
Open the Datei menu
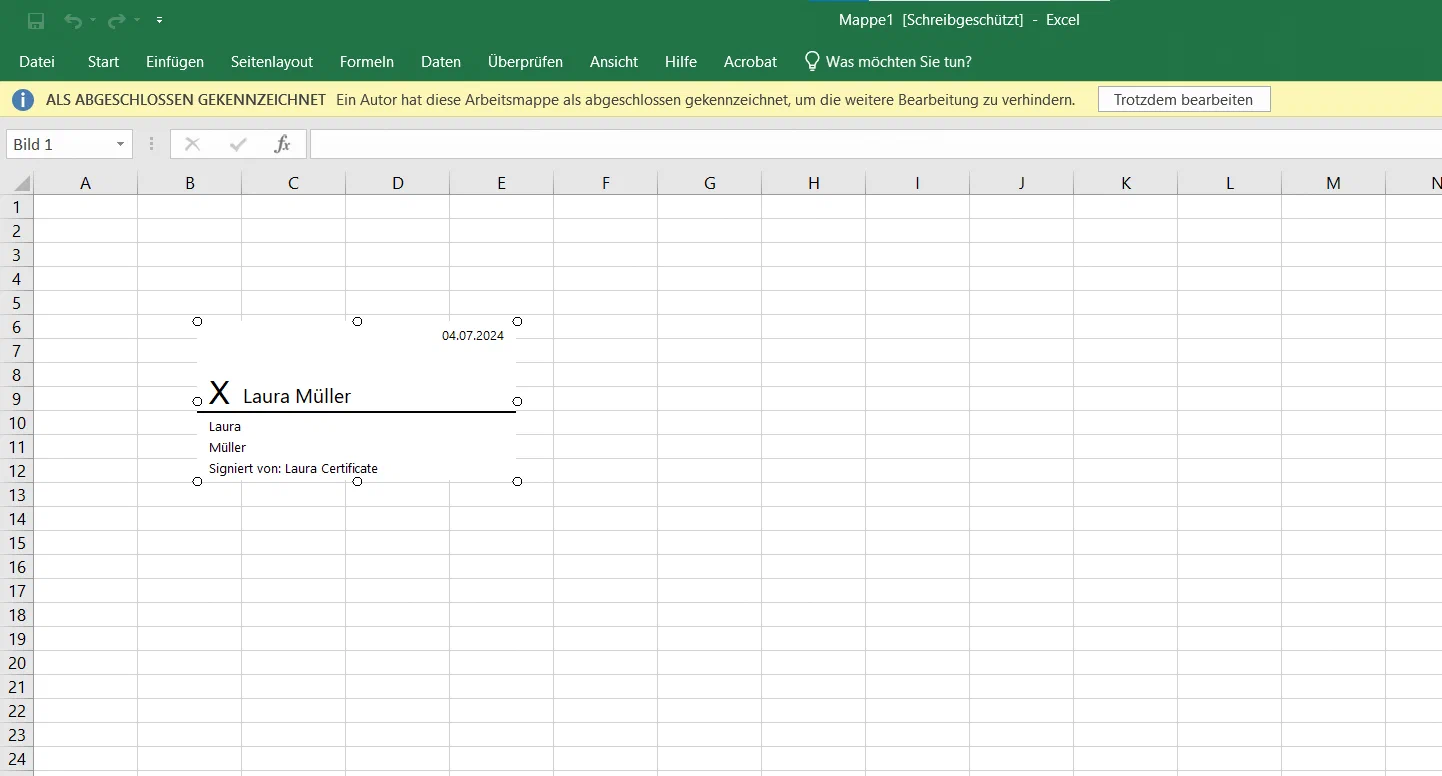pos(37,61)
